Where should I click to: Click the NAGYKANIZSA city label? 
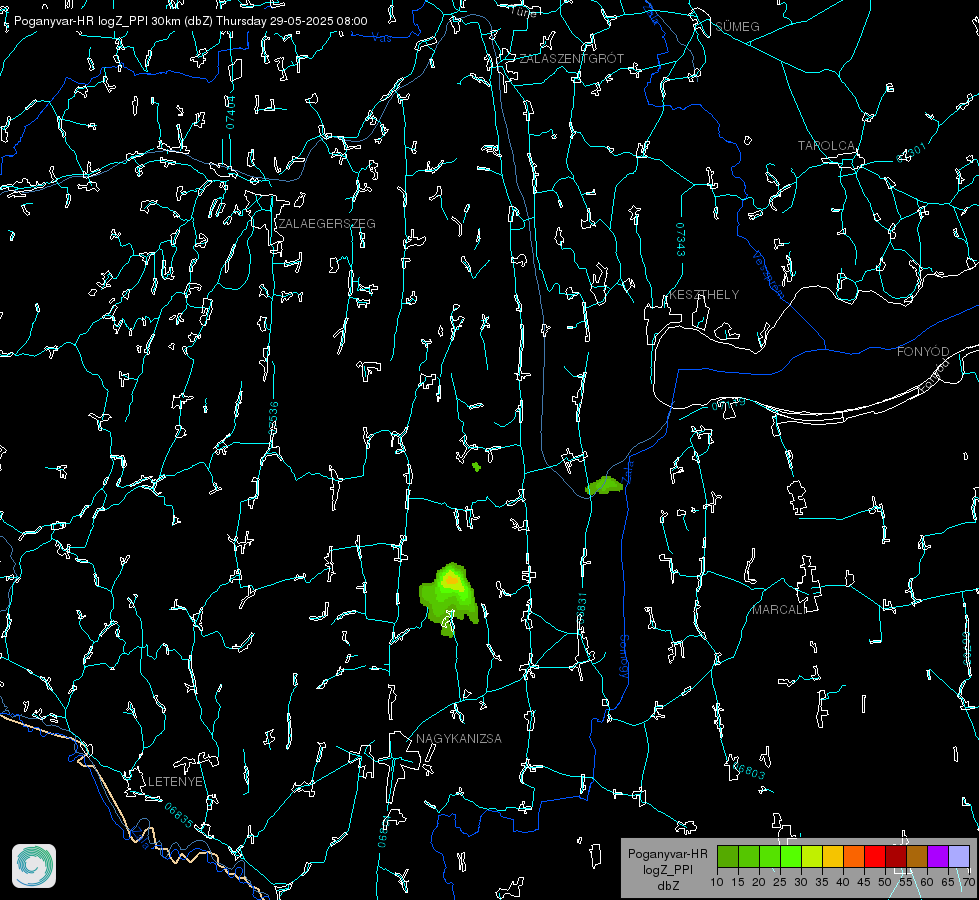point(459,739)
